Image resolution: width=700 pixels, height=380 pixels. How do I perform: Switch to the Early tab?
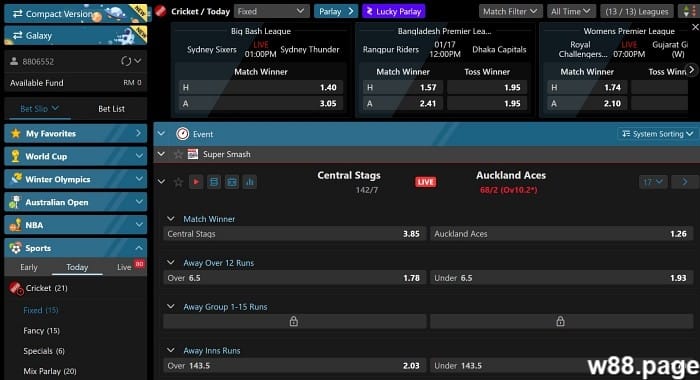(29, 267)
